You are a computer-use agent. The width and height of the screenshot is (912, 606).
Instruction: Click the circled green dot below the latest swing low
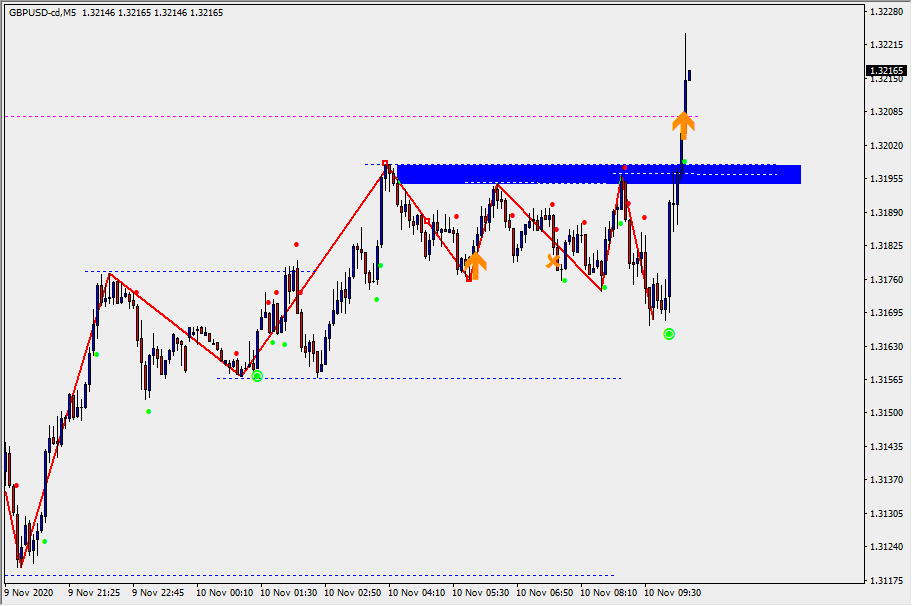[x=669, y=334]
